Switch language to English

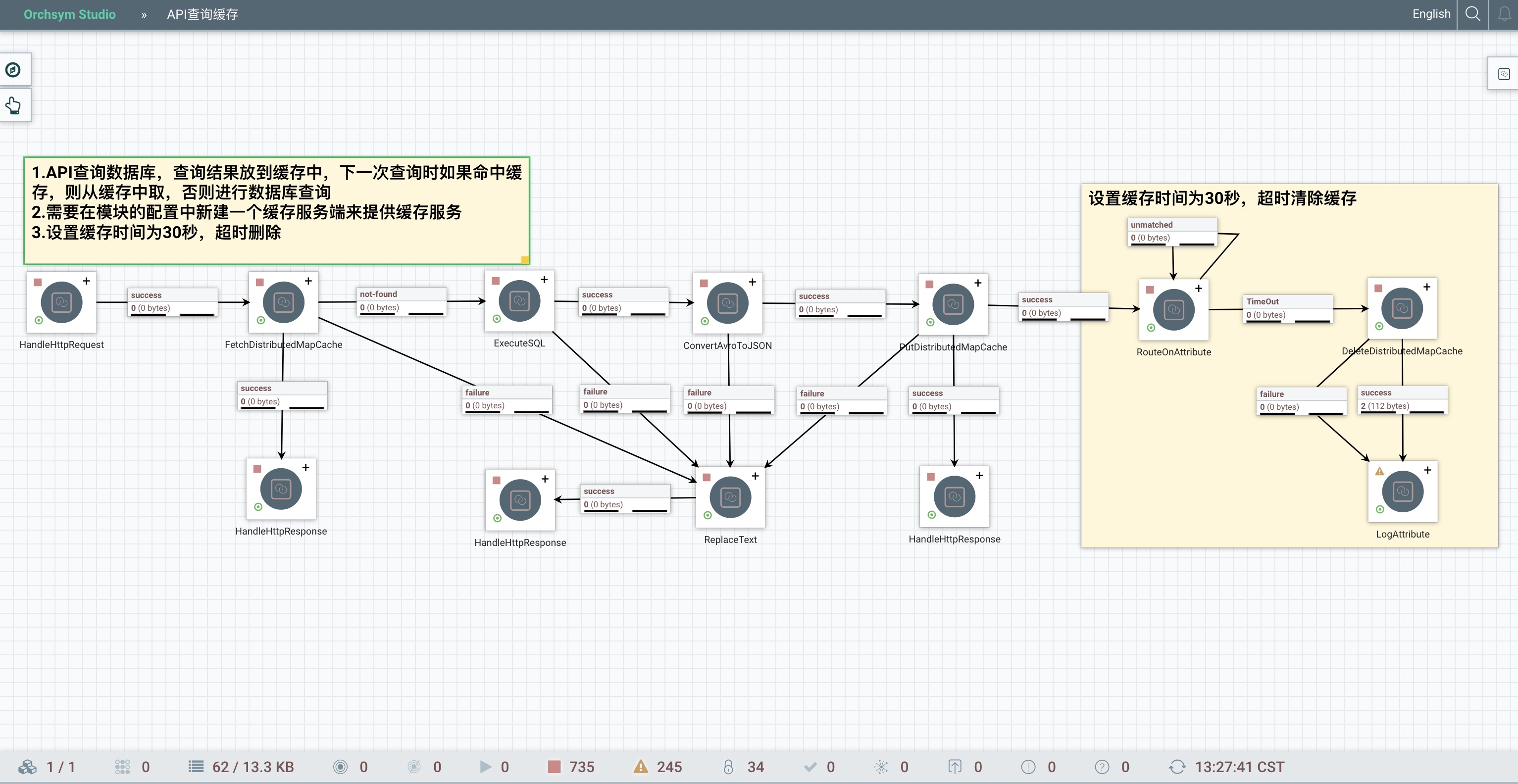(x=1431, y=13)
